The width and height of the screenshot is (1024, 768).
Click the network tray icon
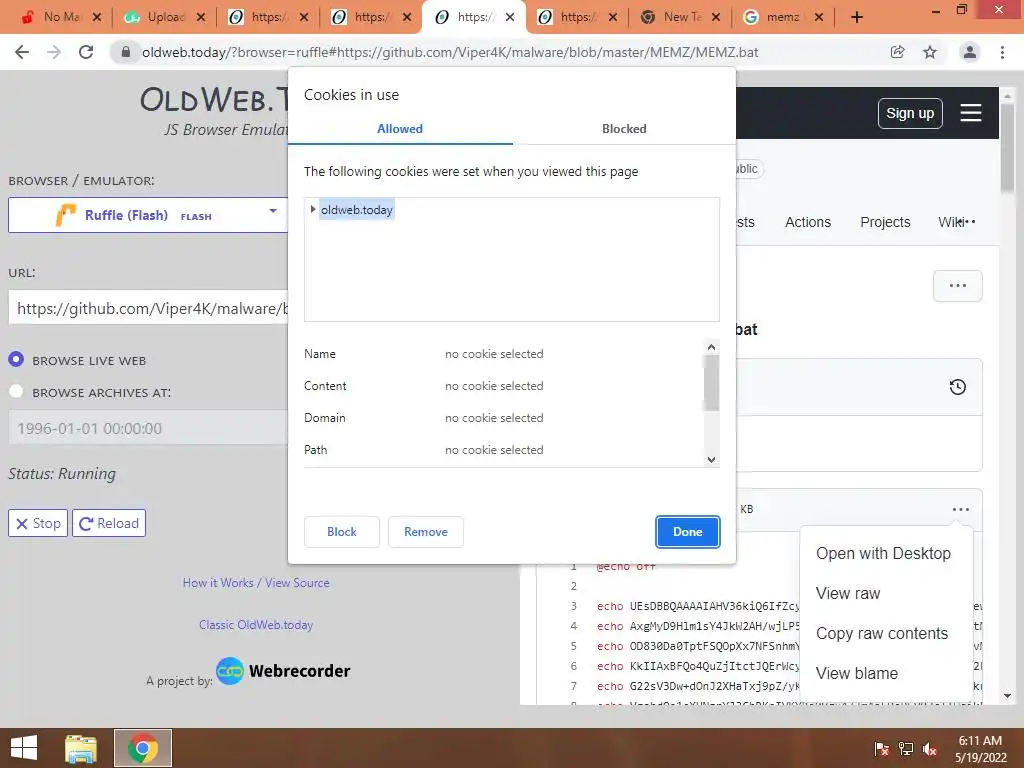(906, 749)
